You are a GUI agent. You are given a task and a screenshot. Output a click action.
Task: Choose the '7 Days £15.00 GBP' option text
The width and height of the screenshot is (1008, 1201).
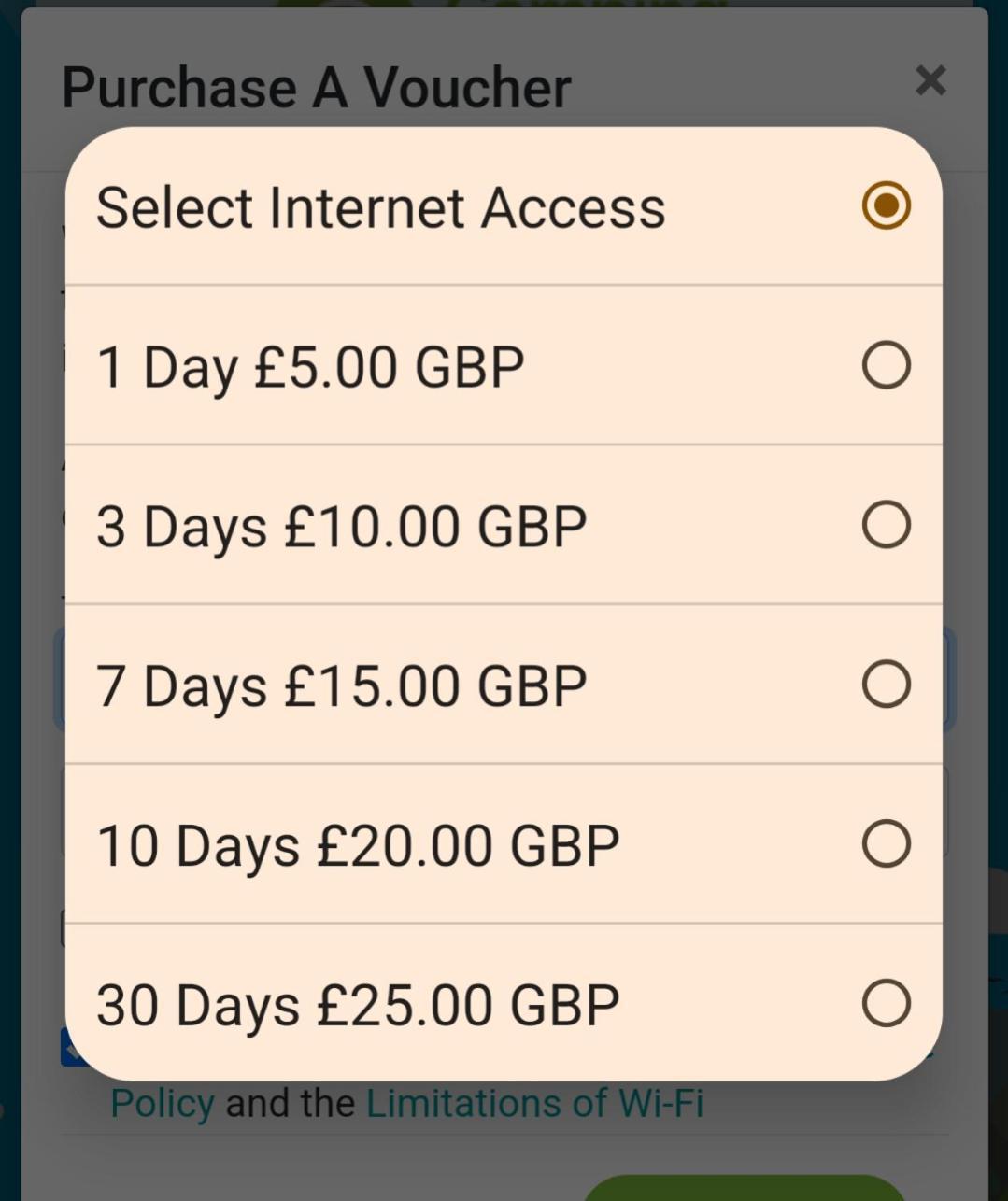[342, 686]
